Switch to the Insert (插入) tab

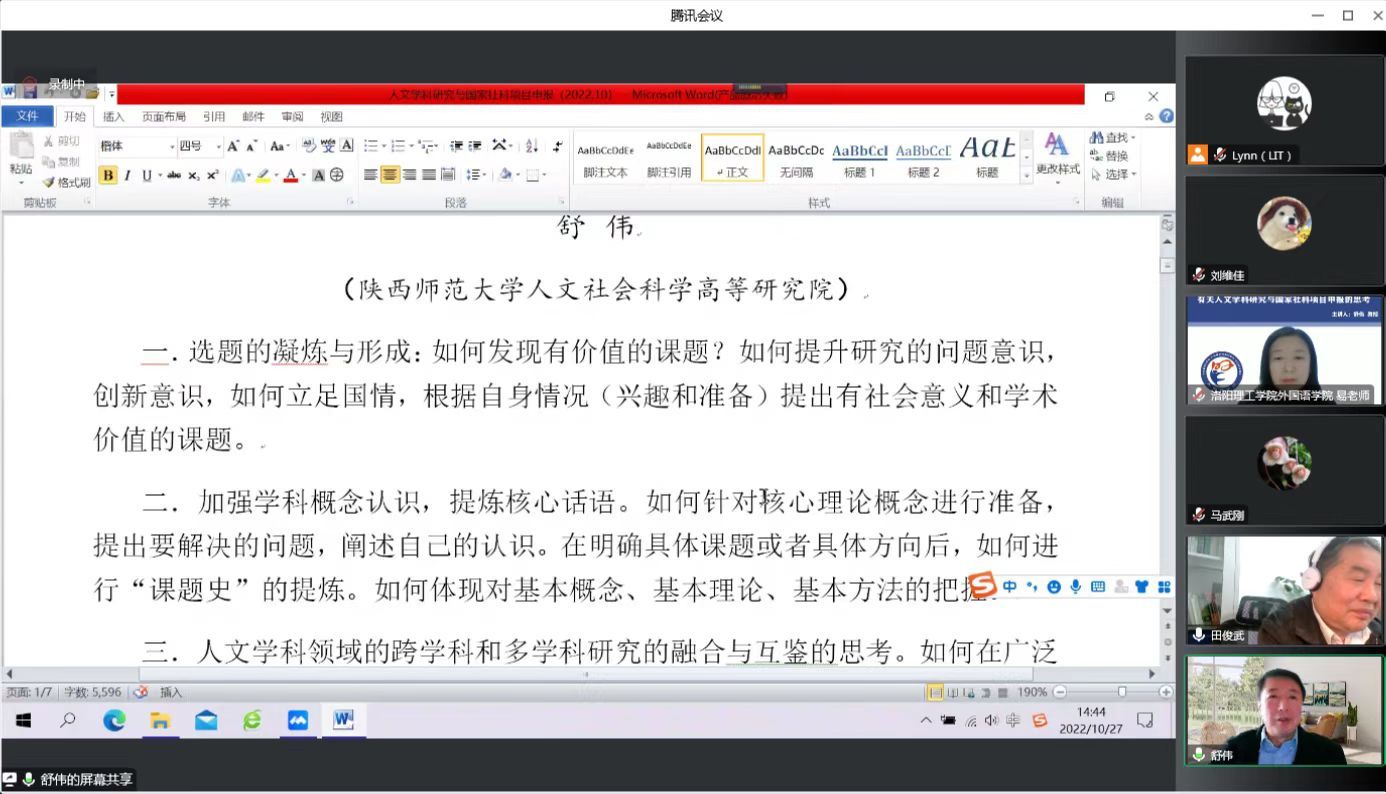click(x=114, y=117)
